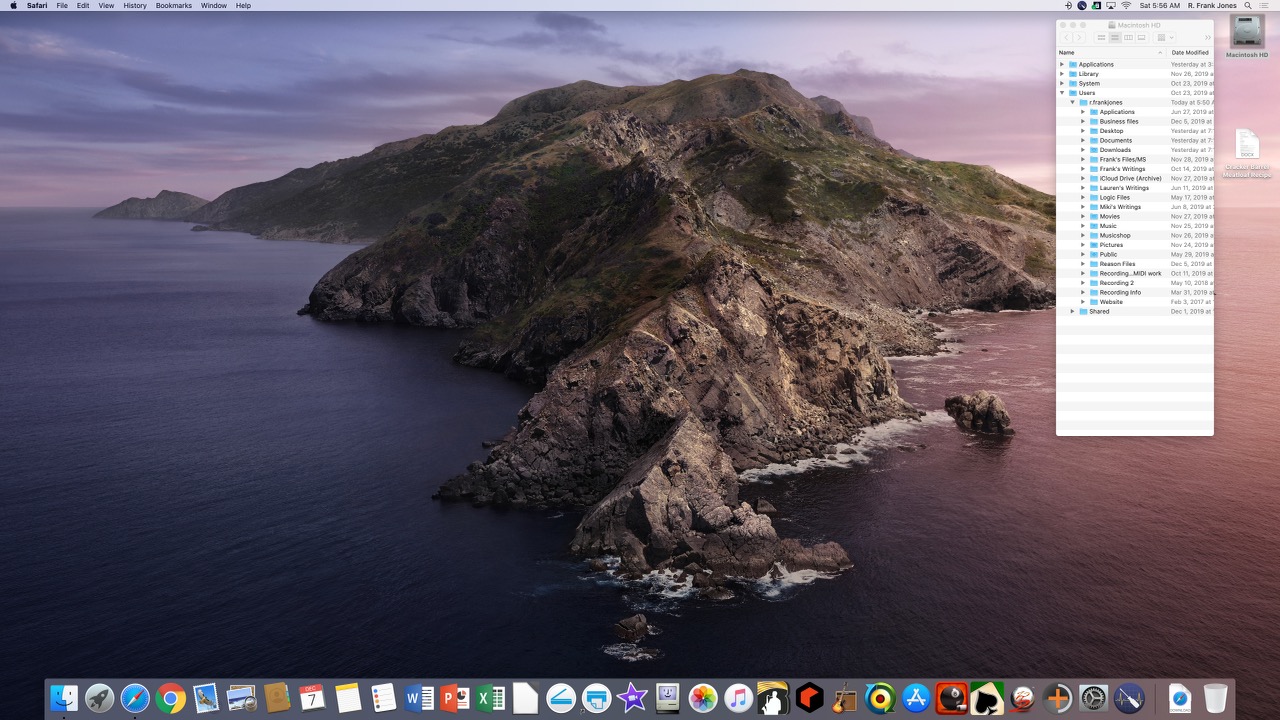This screenshot has height=720, width=1280.
Task: Open the Bookmarks menu in menu bar
Action: point(173,6)
